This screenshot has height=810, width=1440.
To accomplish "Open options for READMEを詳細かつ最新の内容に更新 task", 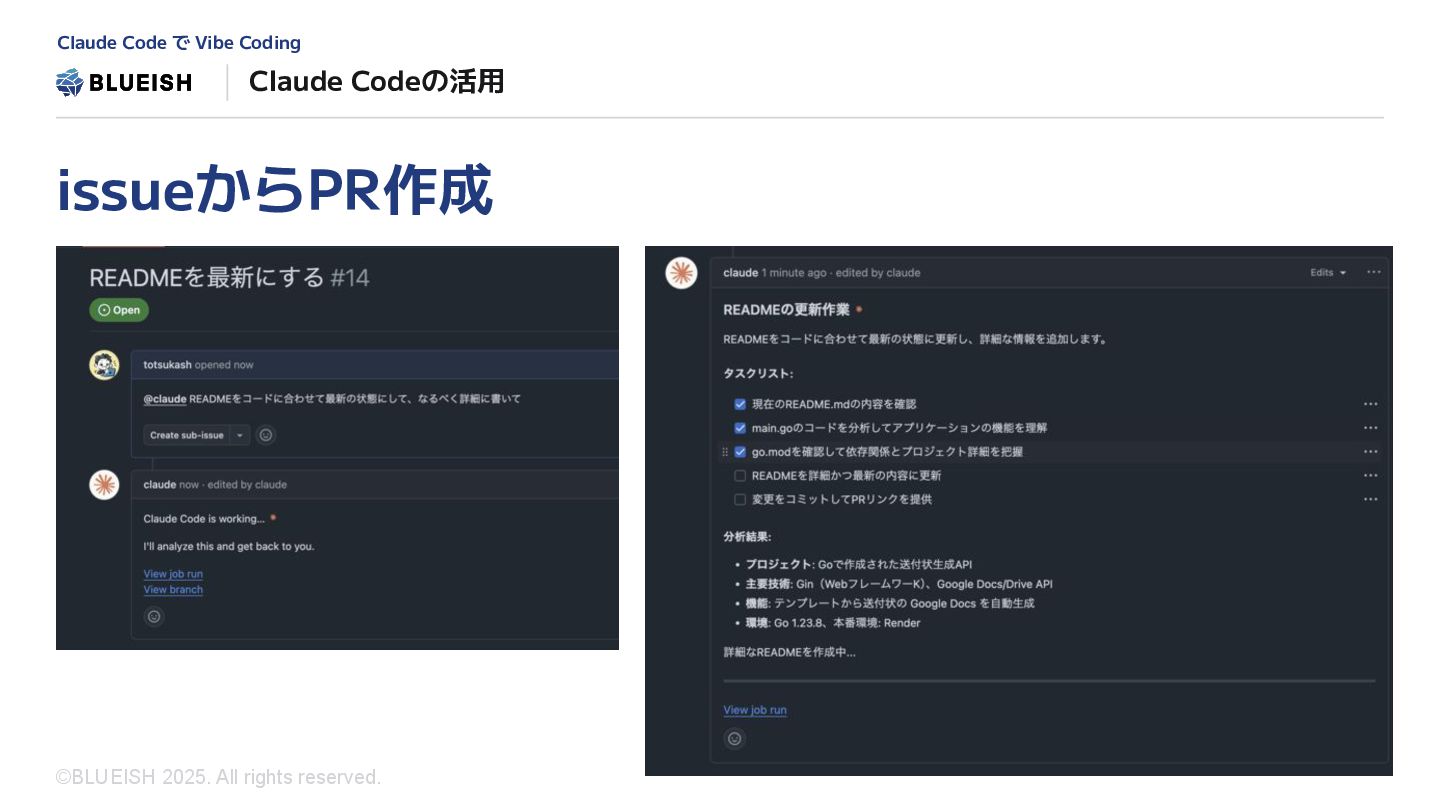I will (1370, 476).
